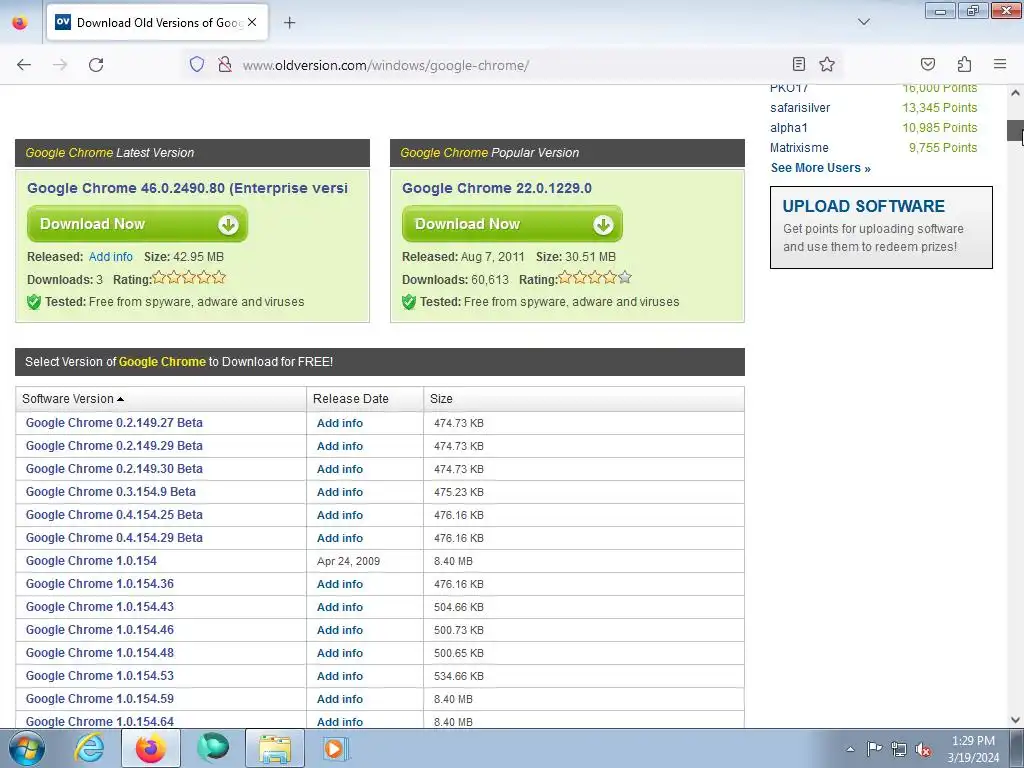This screenshot has width=1024, height=768.
Task: Open Google Chrome 0.3.154.9 Beta link
Action: coord(110,491)
